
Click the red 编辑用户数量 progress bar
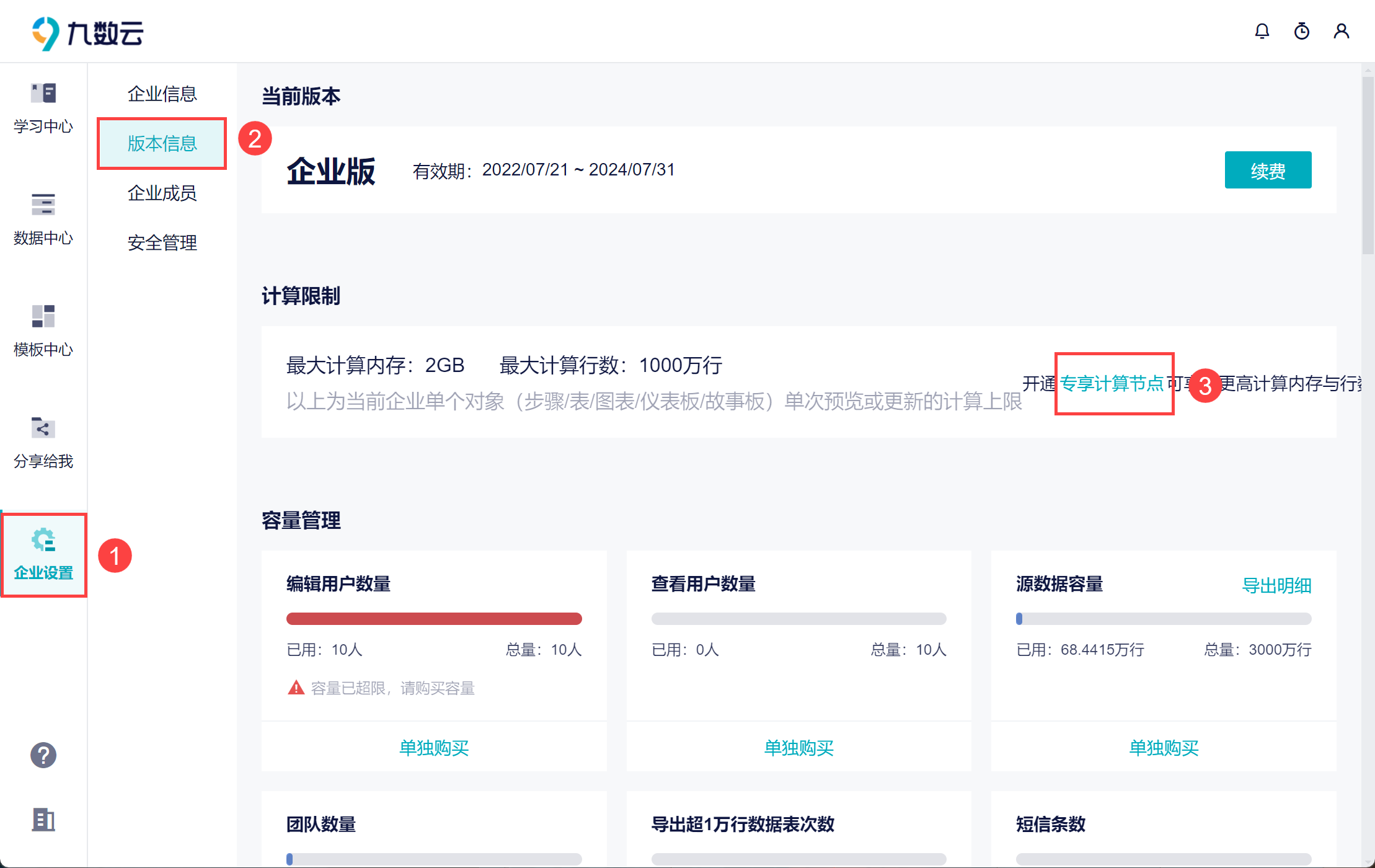tap(434, 619)
